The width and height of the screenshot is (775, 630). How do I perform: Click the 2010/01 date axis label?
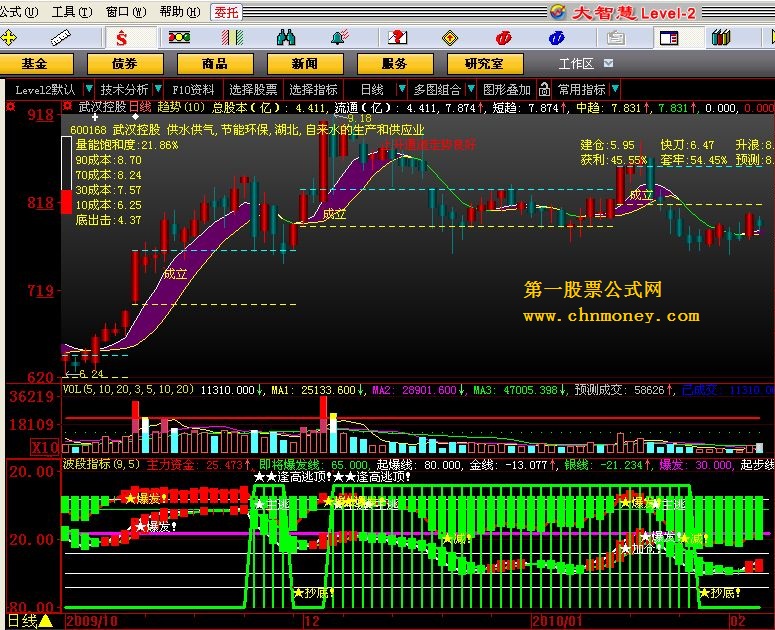(557, 621)
